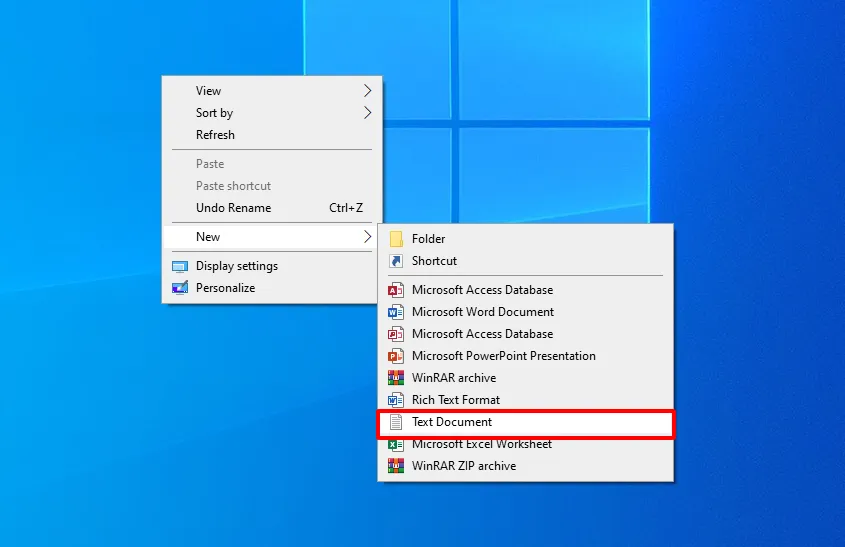The height and width of the screenshot is (547, 845).
Task: Click the arrow beside New
Action: point(367,237)
